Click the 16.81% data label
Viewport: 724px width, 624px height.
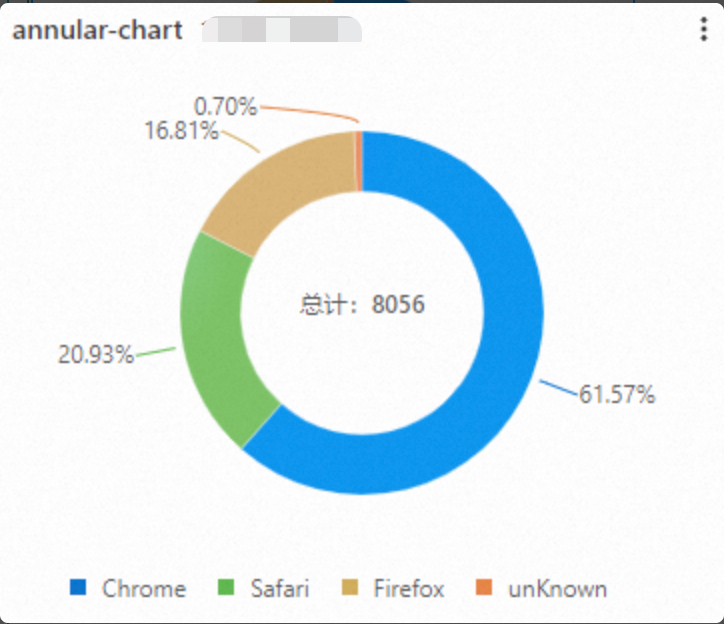181,130
